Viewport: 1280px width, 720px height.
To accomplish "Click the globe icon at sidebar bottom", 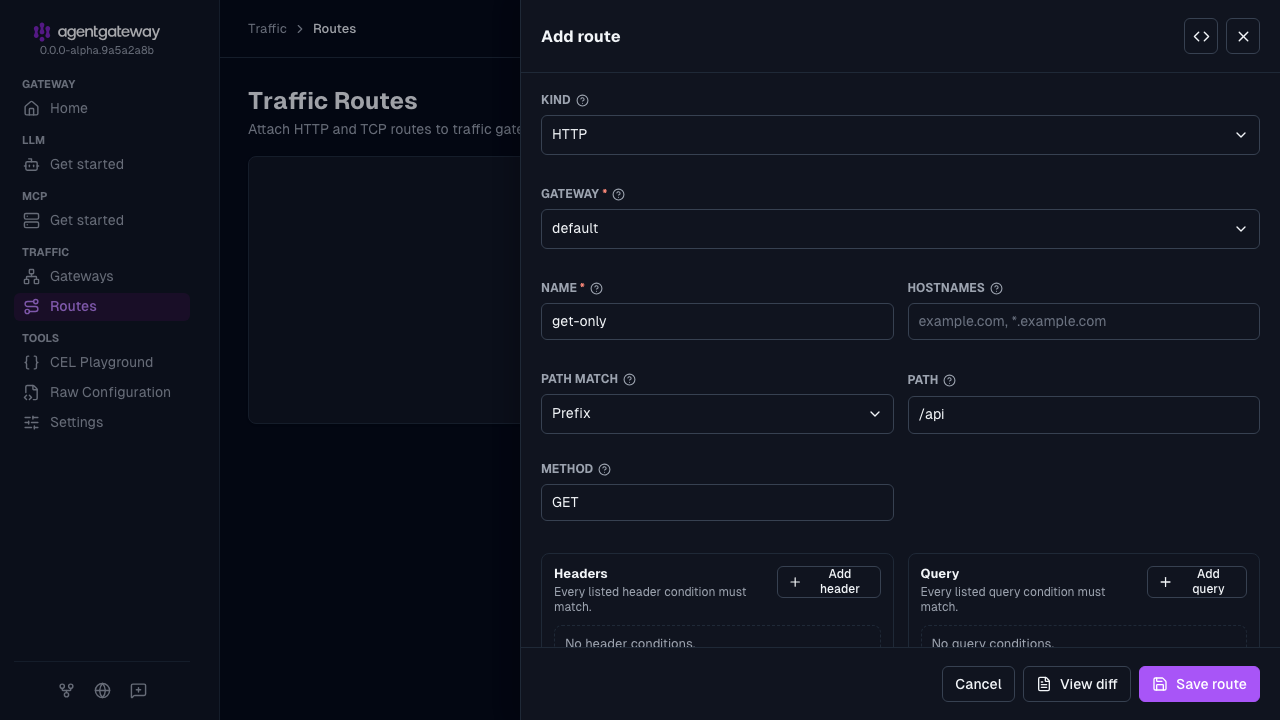I will click(x=102, y=690).
